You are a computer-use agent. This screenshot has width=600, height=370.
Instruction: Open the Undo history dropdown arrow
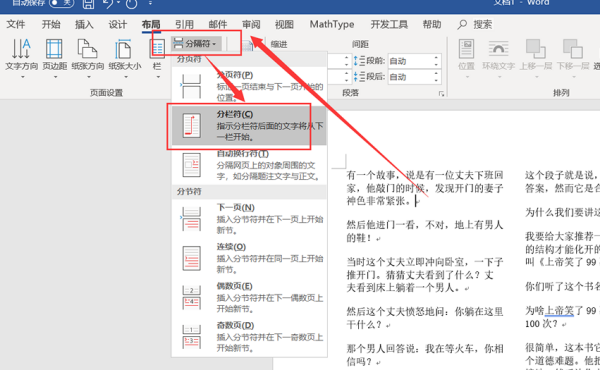(x=118, y=3)
